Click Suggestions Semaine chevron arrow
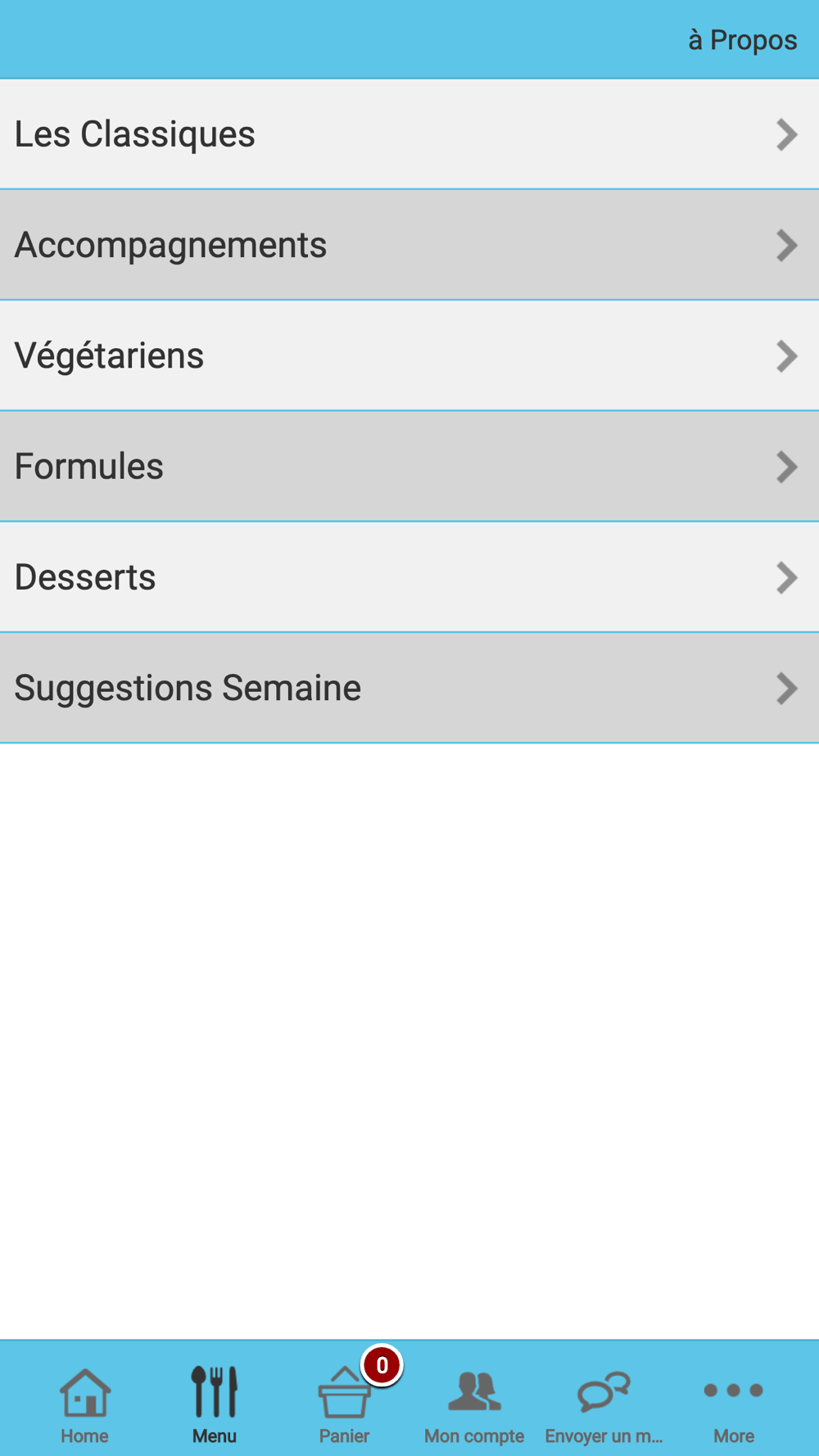This screenshot has width=819, height=1456. (786, 688)
